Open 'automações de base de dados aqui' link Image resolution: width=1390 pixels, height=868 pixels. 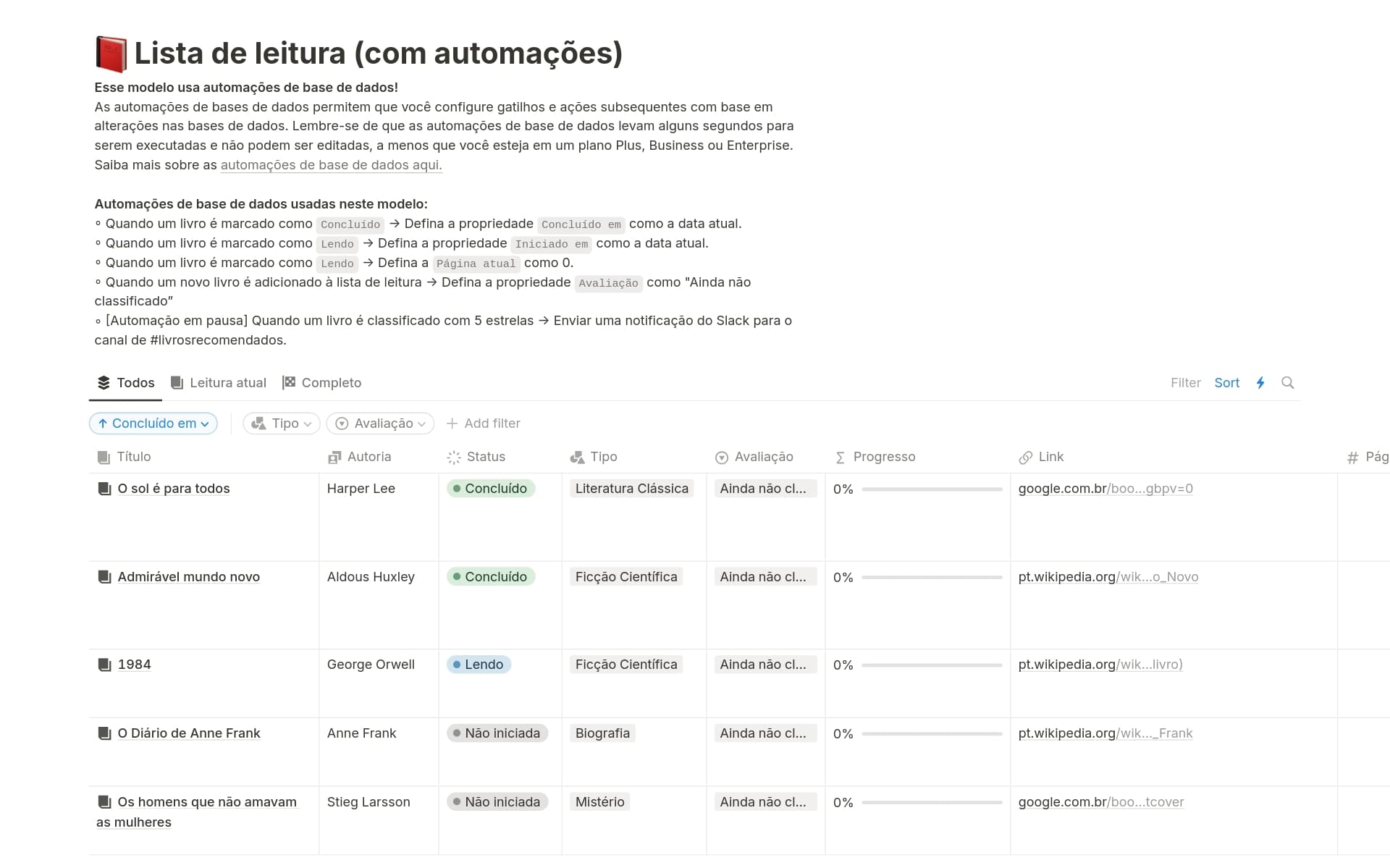click(331, 165)
